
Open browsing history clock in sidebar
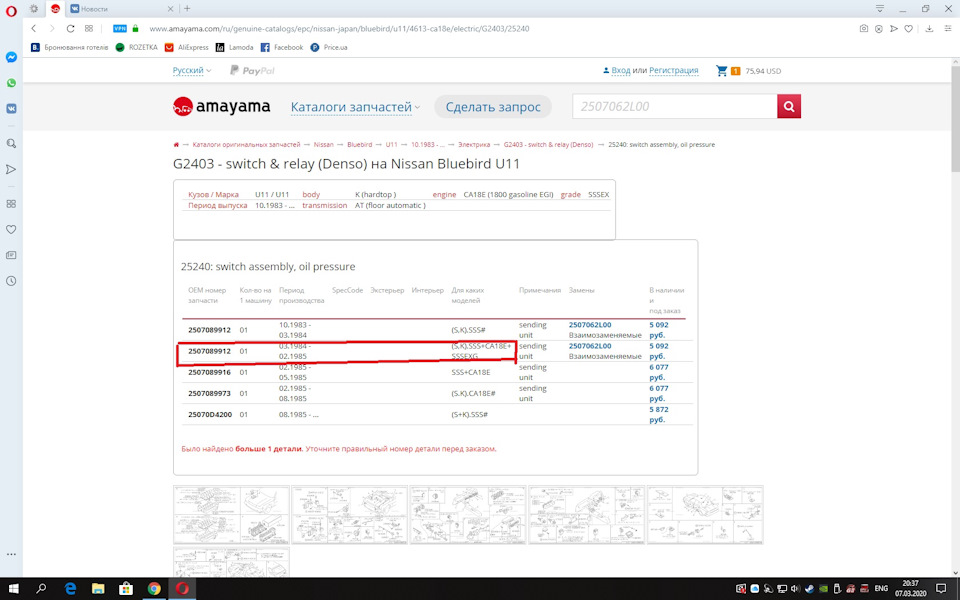pos(11,281)
